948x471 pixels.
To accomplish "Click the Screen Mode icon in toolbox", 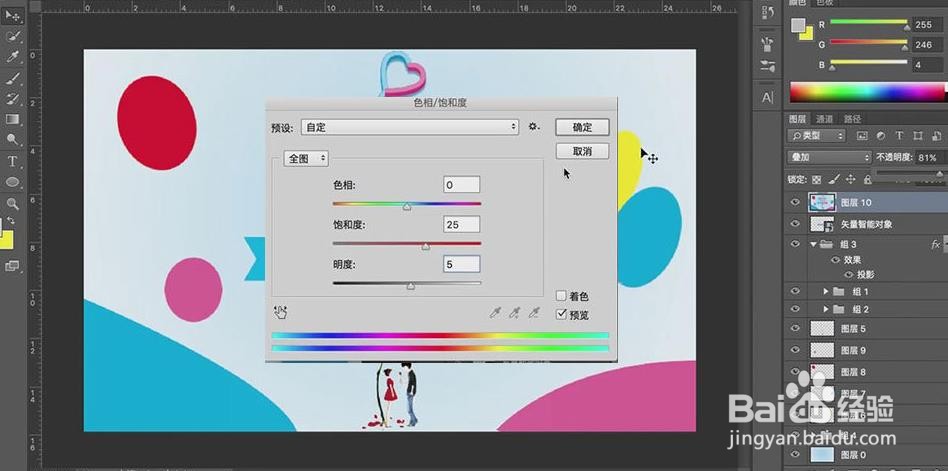I will pos(12,265).
